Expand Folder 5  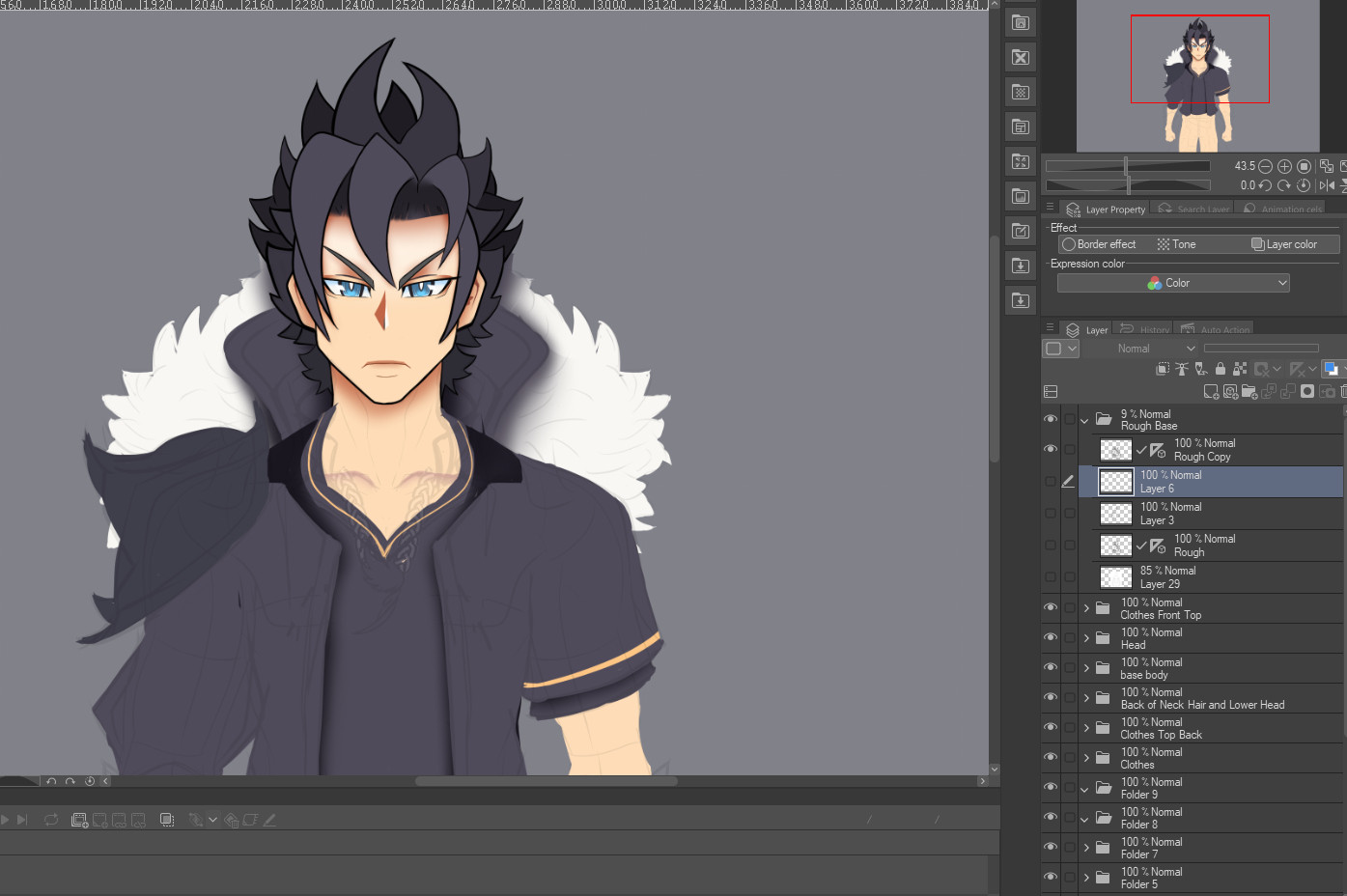pyautogui.click(x=1085, y=878)
